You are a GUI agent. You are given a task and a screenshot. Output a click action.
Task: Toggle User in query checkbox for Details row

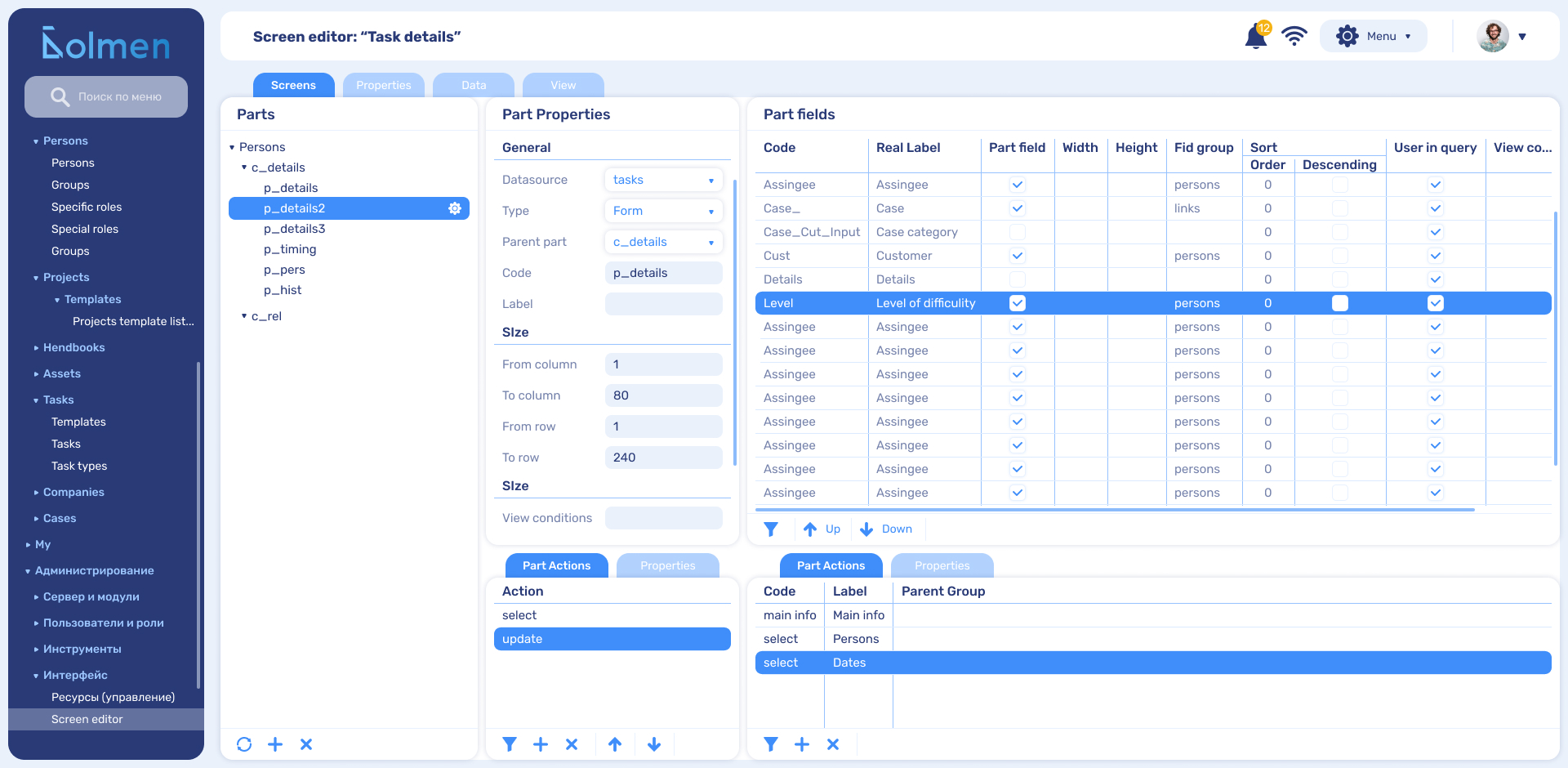(x=1436, y=279)
